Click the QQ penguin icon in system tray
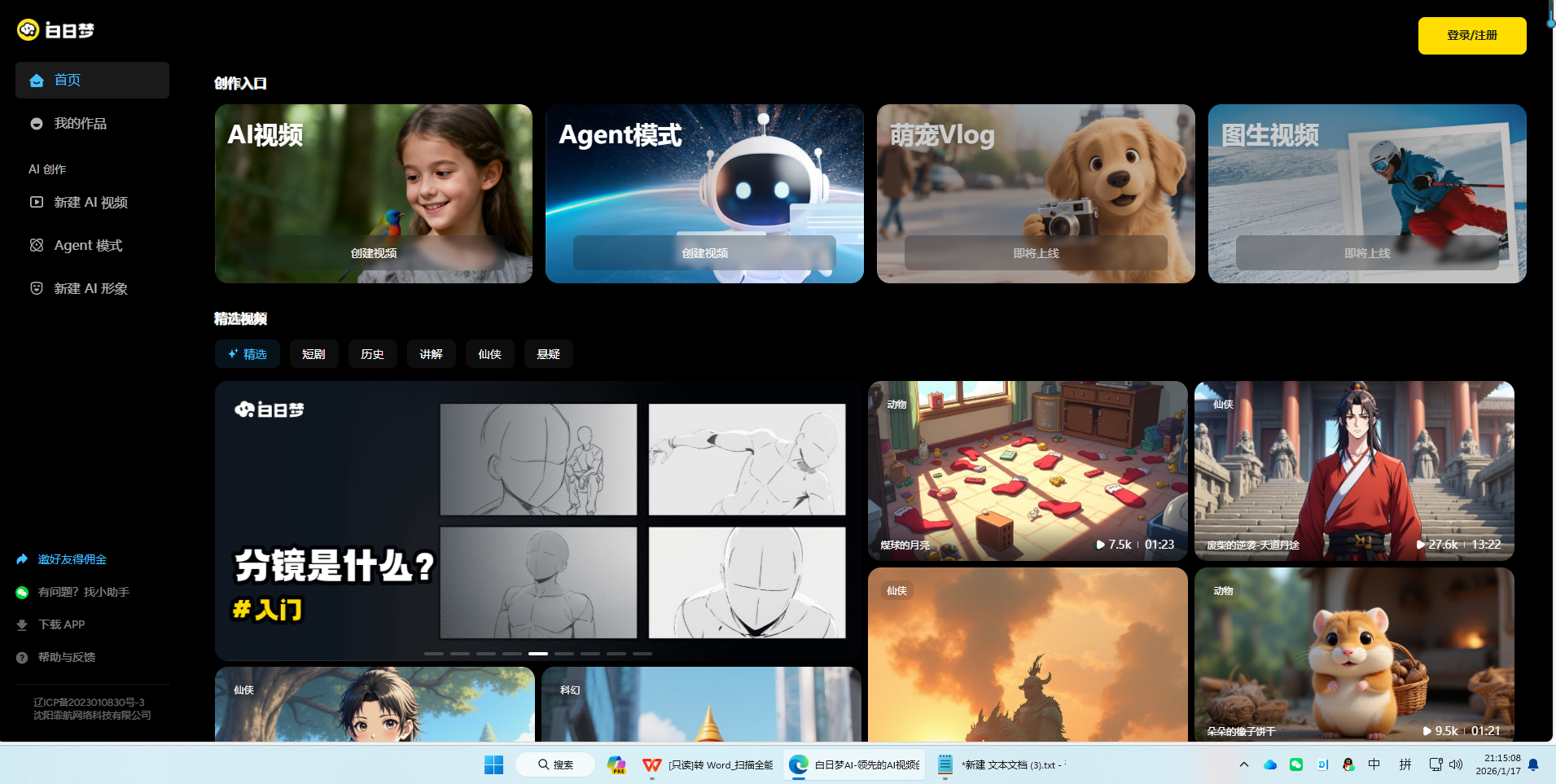Screen dimensions: 1556x784 [1348, 764]
